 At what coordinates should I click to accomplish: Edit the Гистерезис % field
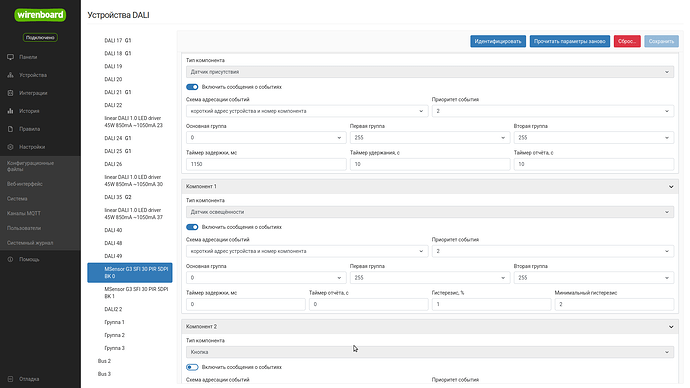(x=491, y=304)
